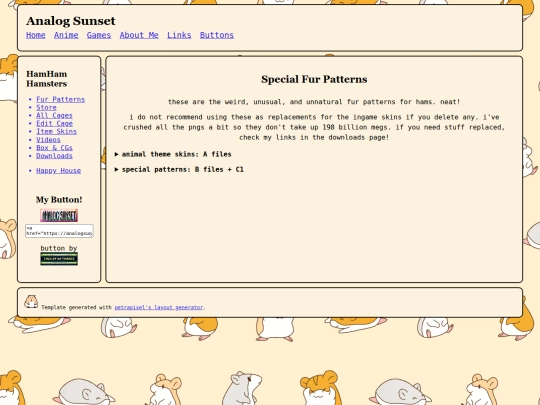Open the Store sidebar link
This screenshot has width=540, height=405.
pyautogui.click(x=46, y=107)
